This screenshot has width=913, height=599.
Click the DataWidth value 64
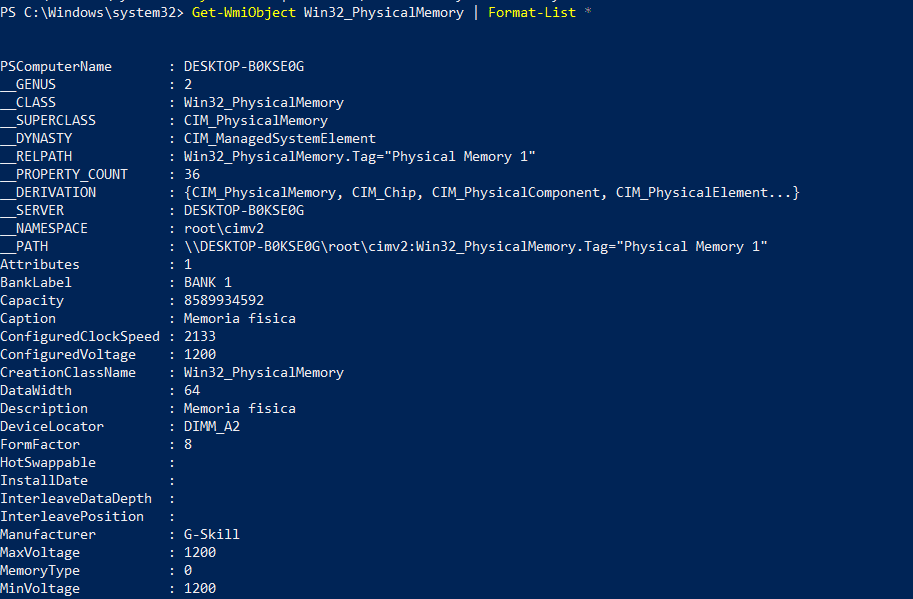coord(192,390)
